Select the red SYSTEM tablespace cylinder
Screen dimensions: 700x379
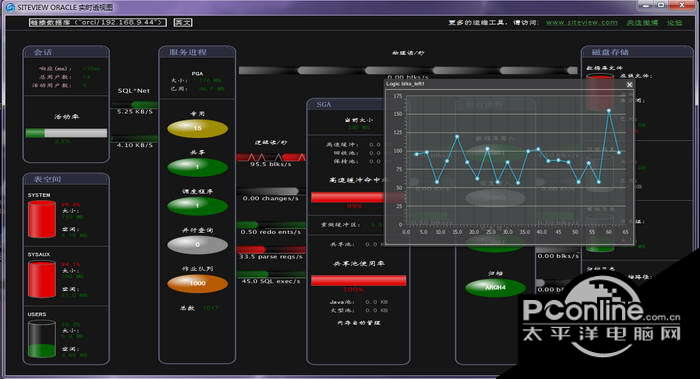(x=42, y=219)
